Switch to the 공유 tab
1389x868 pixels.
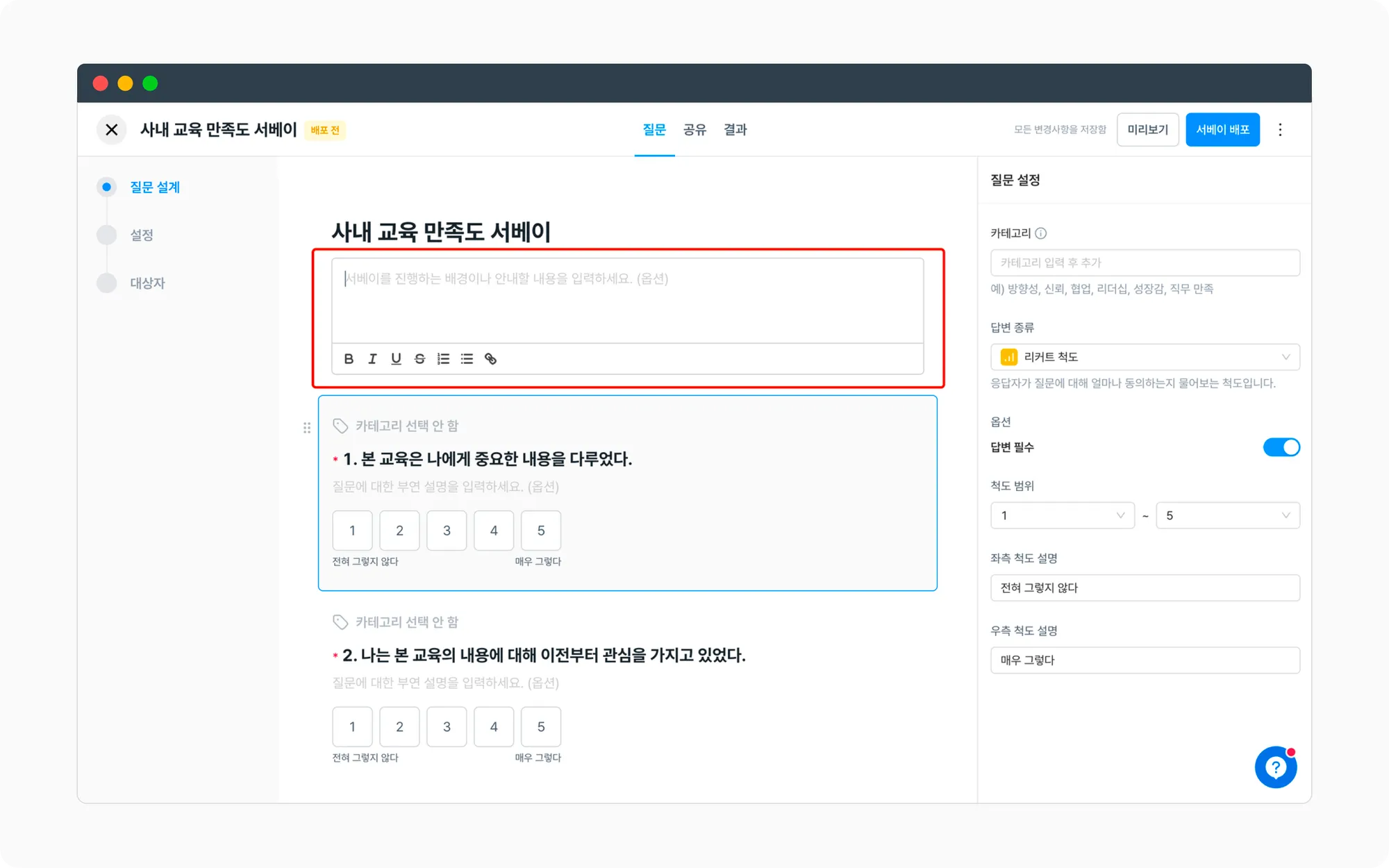click(x=694, y=130)
